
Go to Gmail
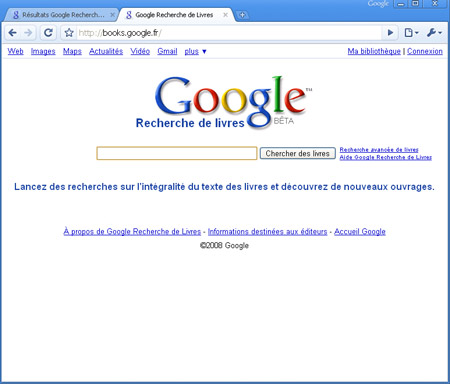click(167, 51)
